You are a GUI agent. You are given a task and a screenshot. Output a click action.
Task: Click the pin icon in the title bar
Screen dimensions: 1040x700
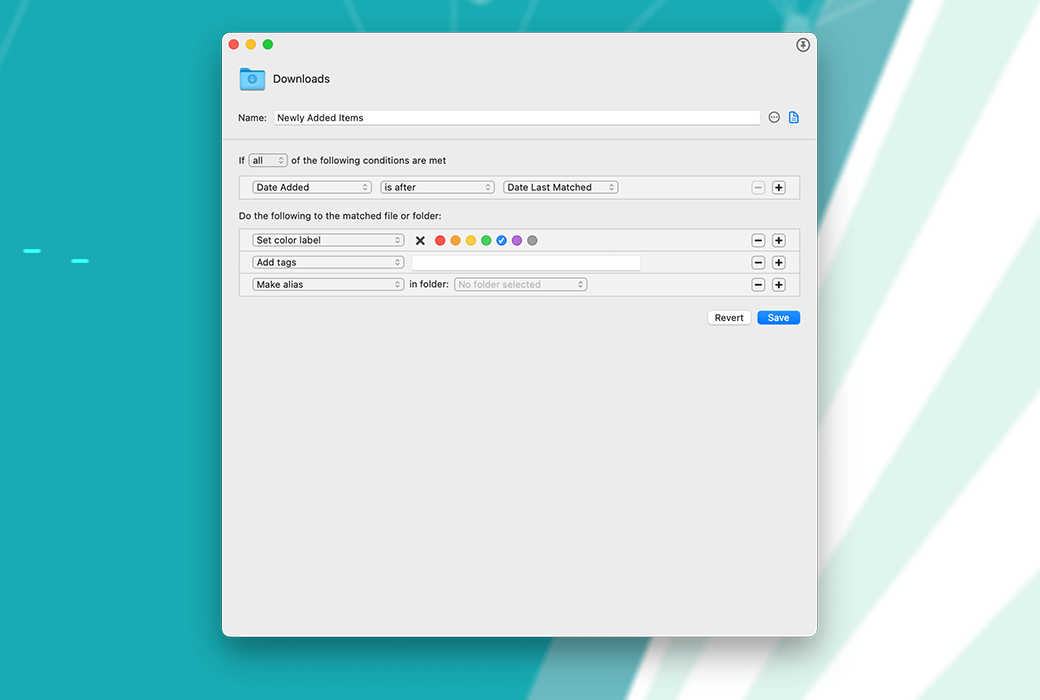click(x=803, y=45)
